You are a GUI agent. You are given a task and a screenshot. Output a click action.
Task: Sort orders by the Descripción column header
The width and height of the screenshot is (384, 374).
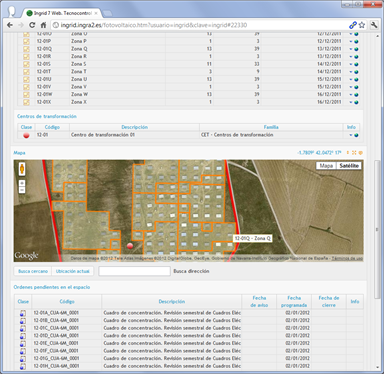tap(172, 301)
